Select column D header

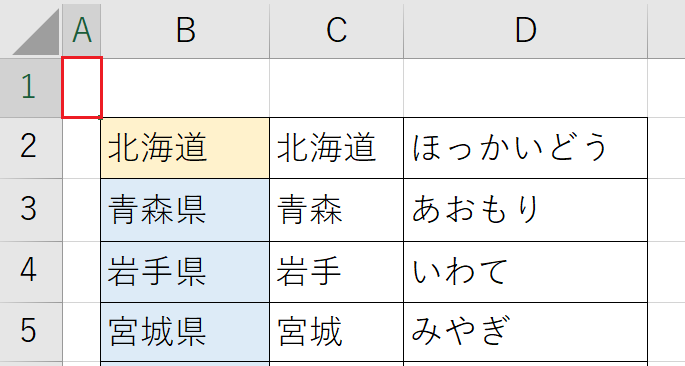[x=526, y=31]
